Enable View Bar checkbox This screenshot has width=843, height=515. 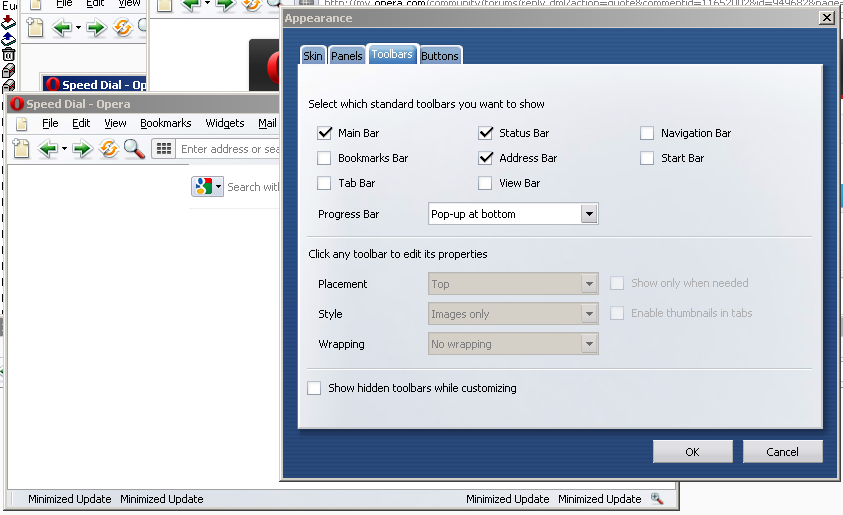click(x=485, y=183)
